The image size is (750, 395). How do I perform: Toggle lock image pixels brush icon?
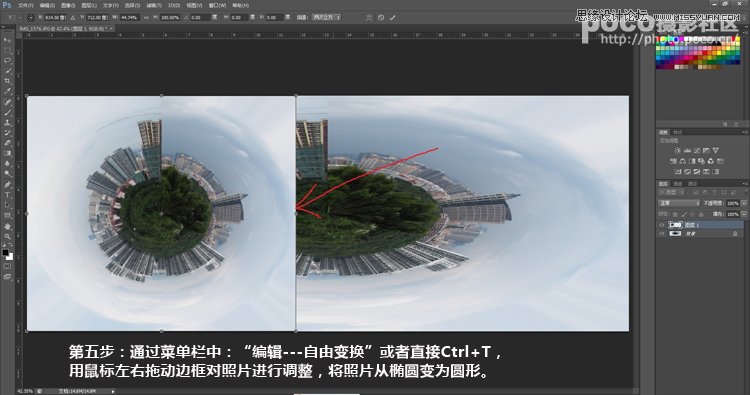pyautogui.click(x=684, y=214)
